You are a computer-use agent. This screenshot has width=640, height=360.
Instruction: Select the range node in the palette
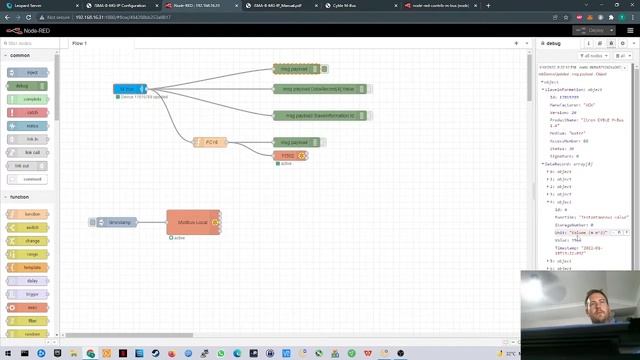27,254
